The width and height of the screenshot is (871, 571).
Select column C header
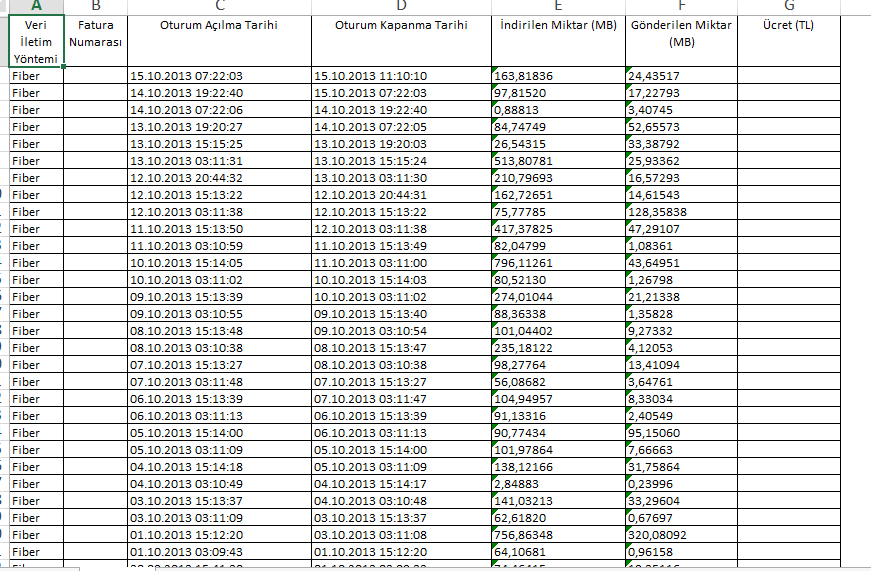(219, 7)
